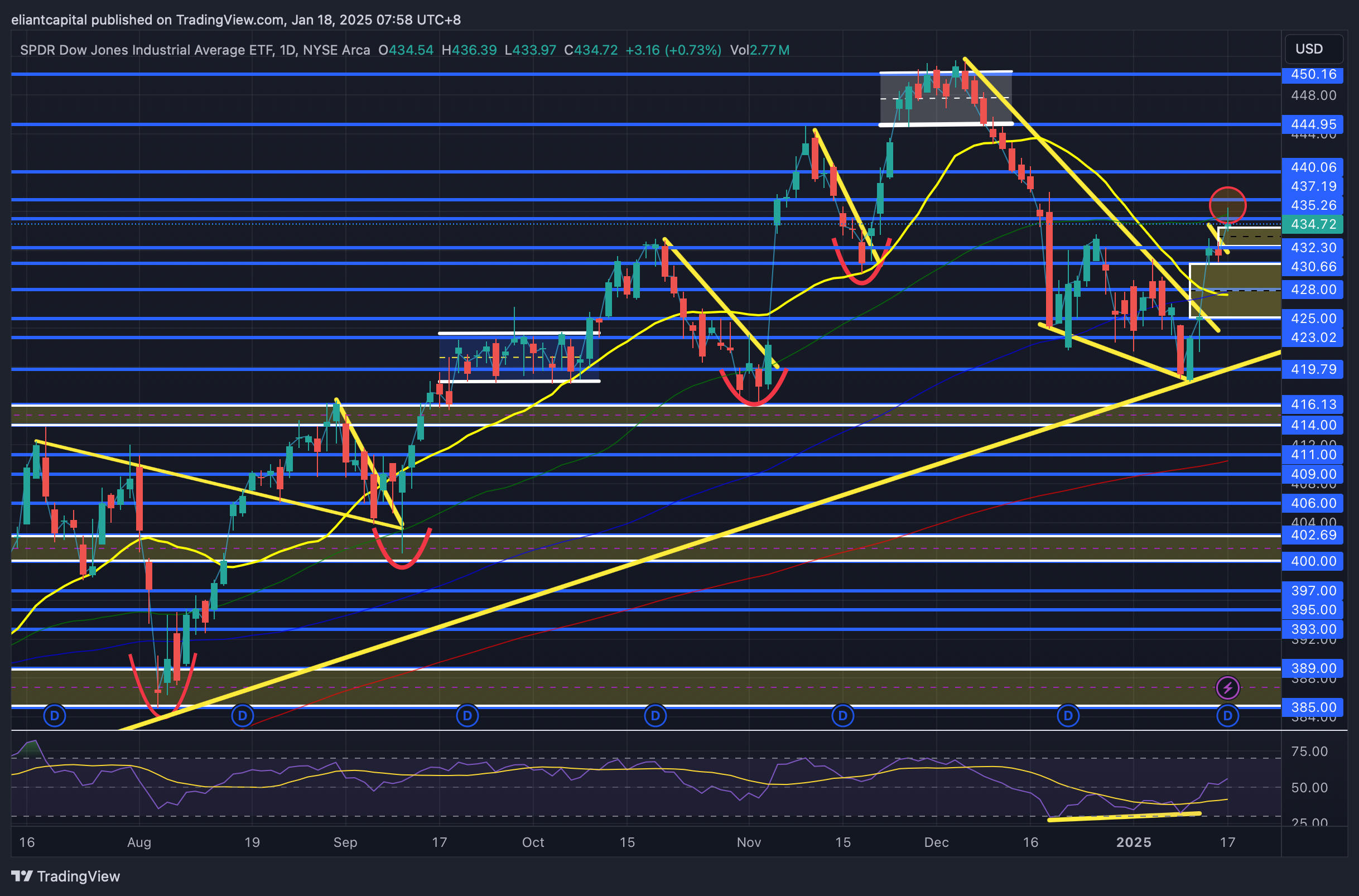Screen dimensions: 1359x896
Task: Click the TradingView logo at the bottom
Action: (66, 876)
